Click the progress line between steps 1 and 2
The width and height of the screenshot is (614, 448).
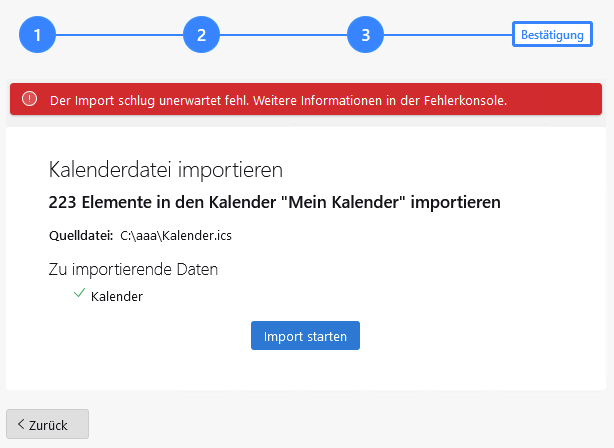(x=119, y=35)
